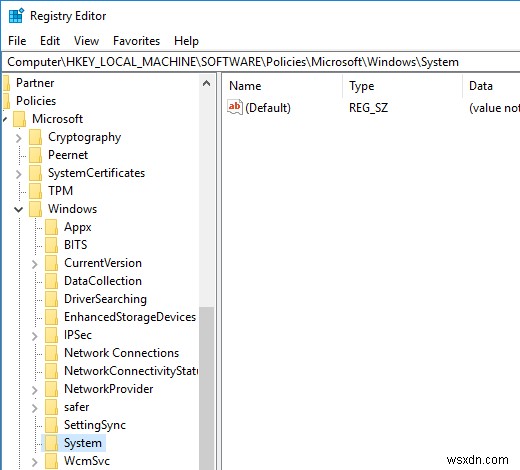Click the DriverSearching folder icon
The height and width of the screenshot is (470, 520).
coord(51,299)
